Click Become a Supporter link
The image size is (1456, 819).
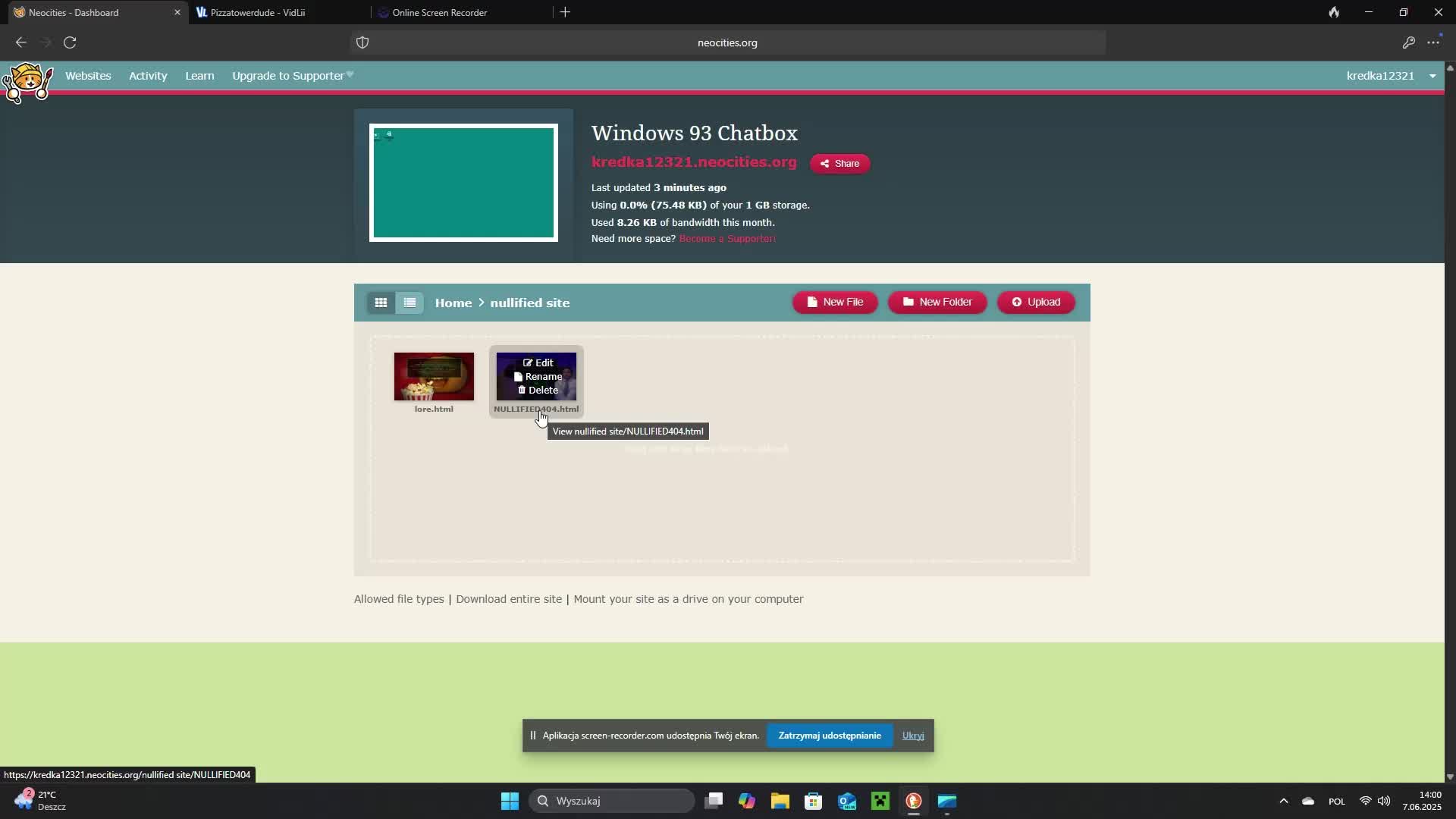(727, 239)
